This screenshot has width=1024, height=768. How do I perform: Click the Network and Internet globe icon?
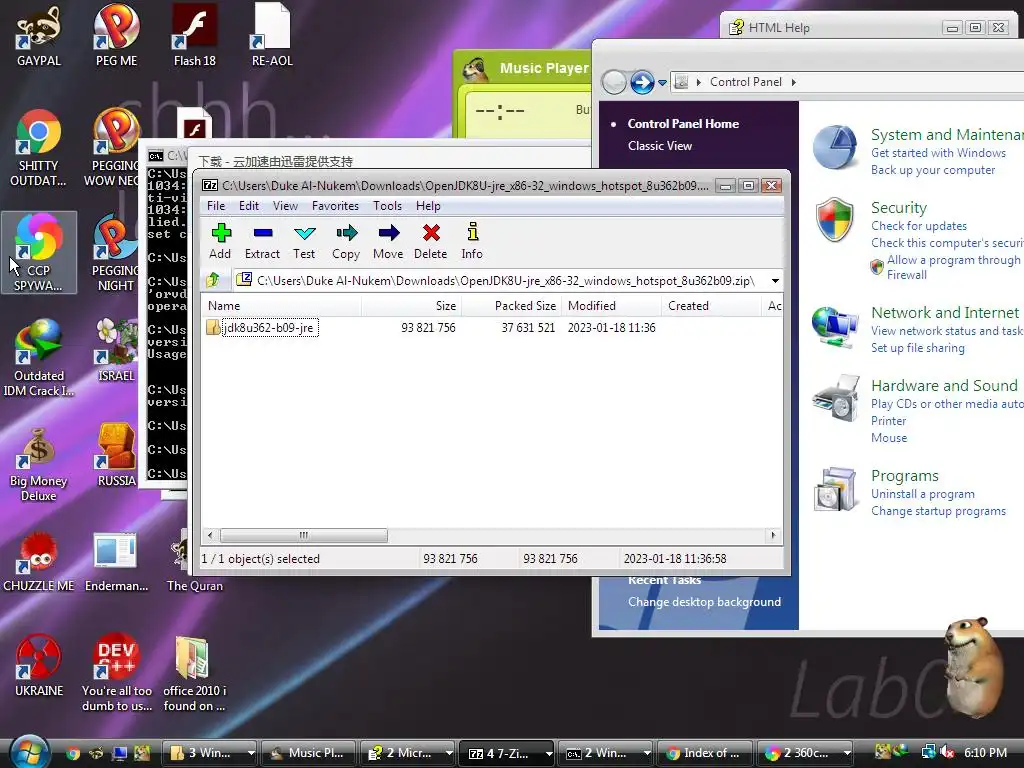click(835, 326)
